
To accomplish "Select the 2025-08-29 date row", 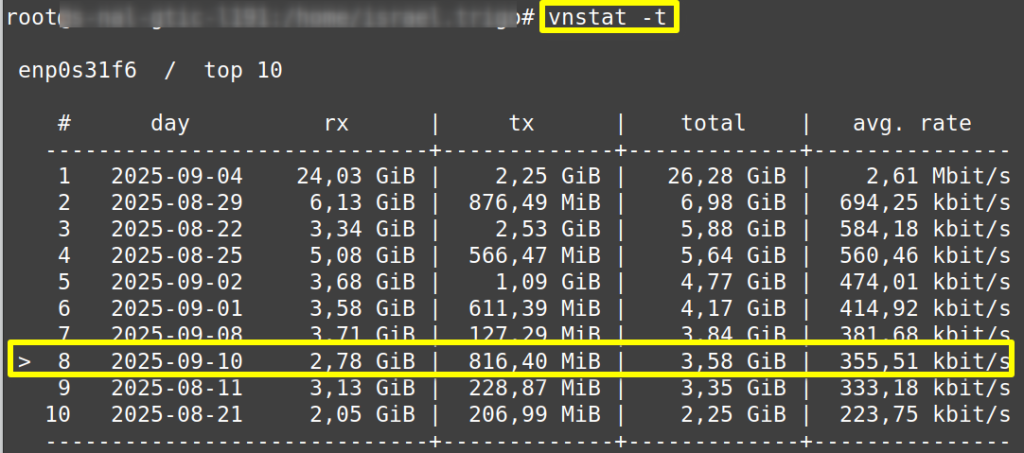I will (x=177, y=202).
